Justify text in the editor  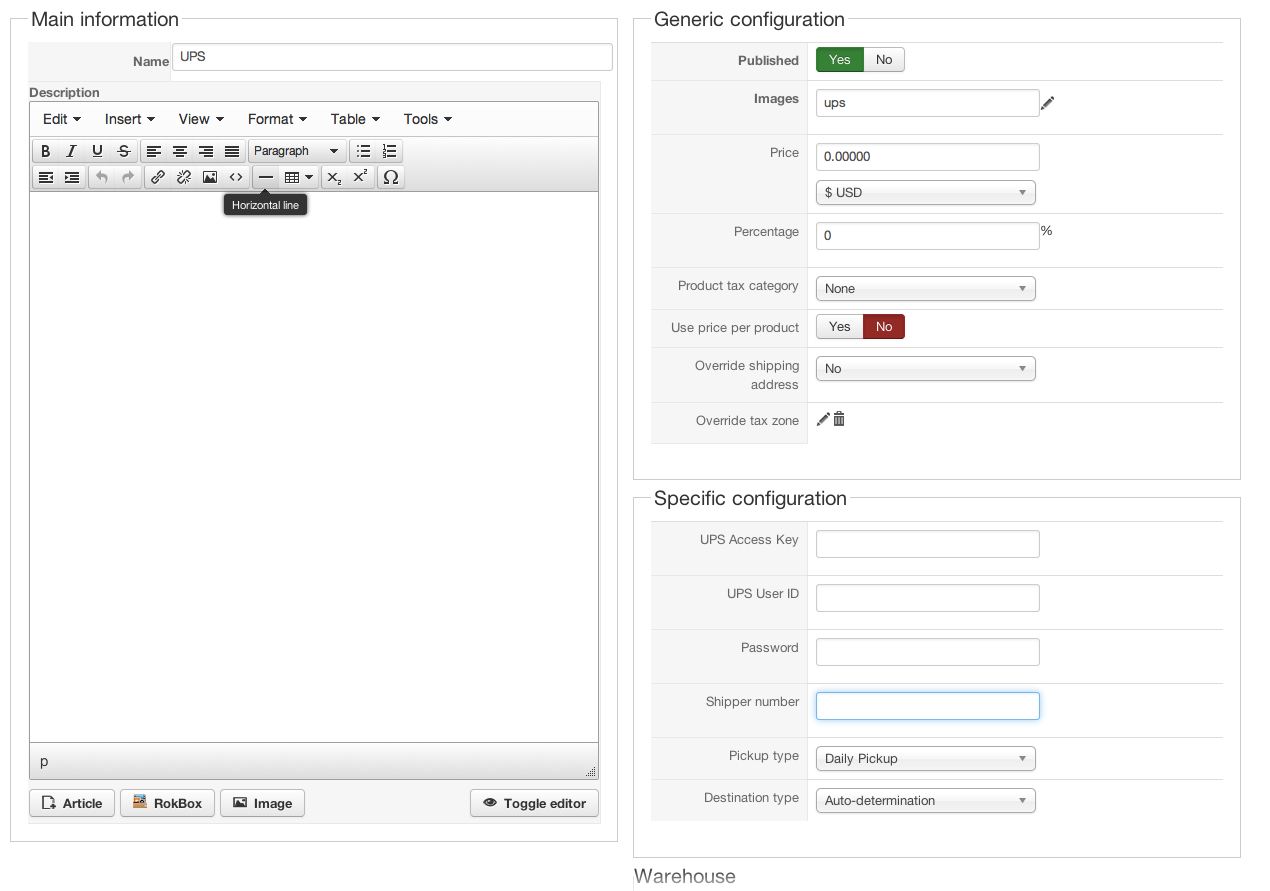point(232,151)
